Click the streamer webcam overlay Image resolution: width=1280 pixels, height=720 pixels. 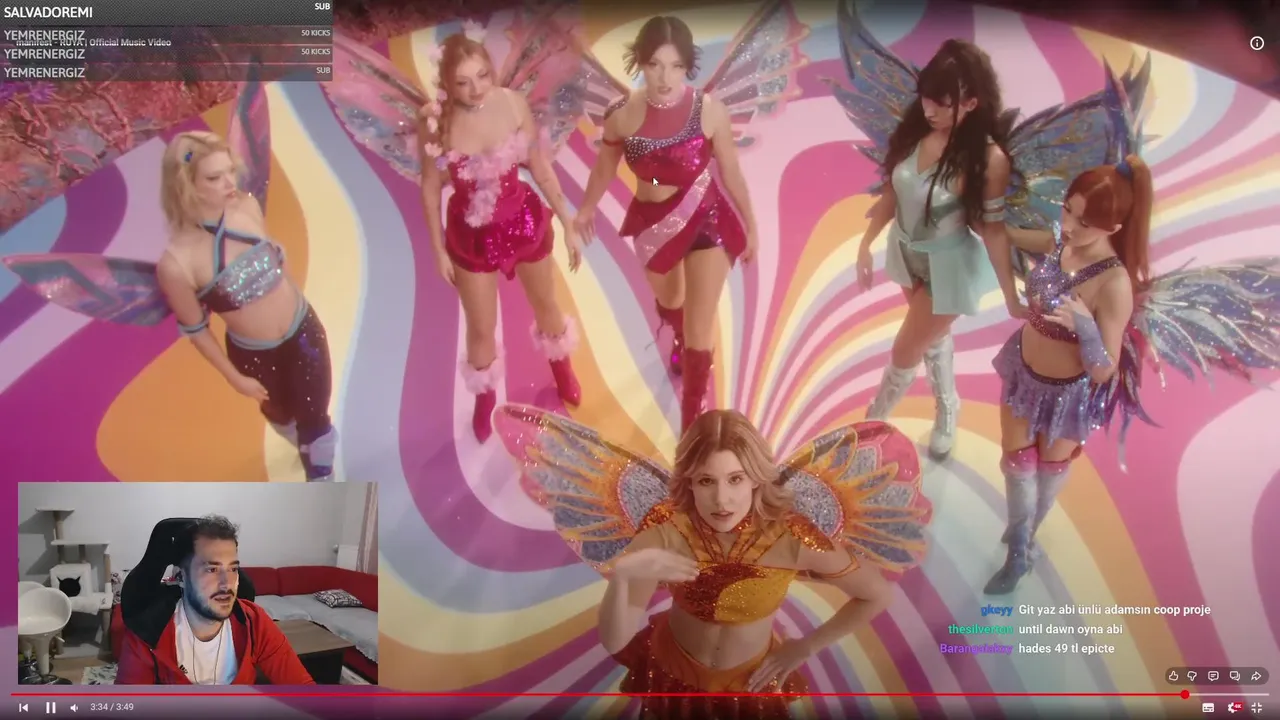pyautogui.click(x=198, y=583)
